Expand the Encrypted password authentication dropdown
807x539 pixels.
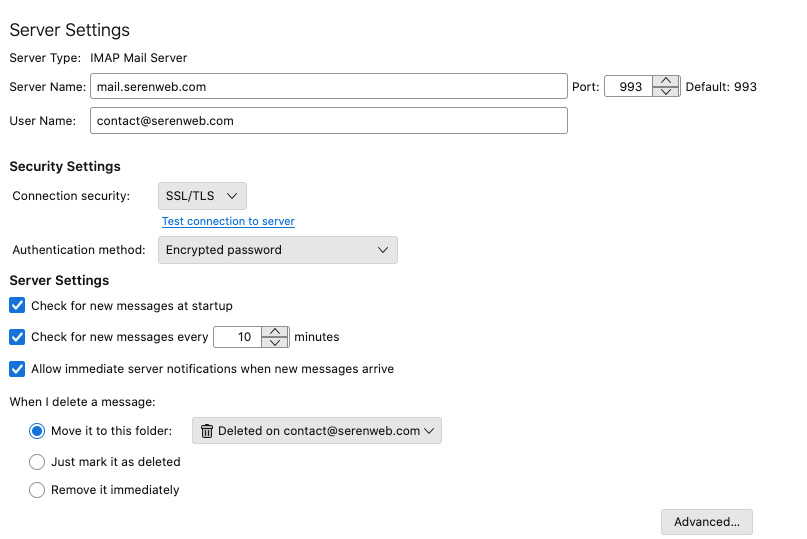tap(277, 250)
